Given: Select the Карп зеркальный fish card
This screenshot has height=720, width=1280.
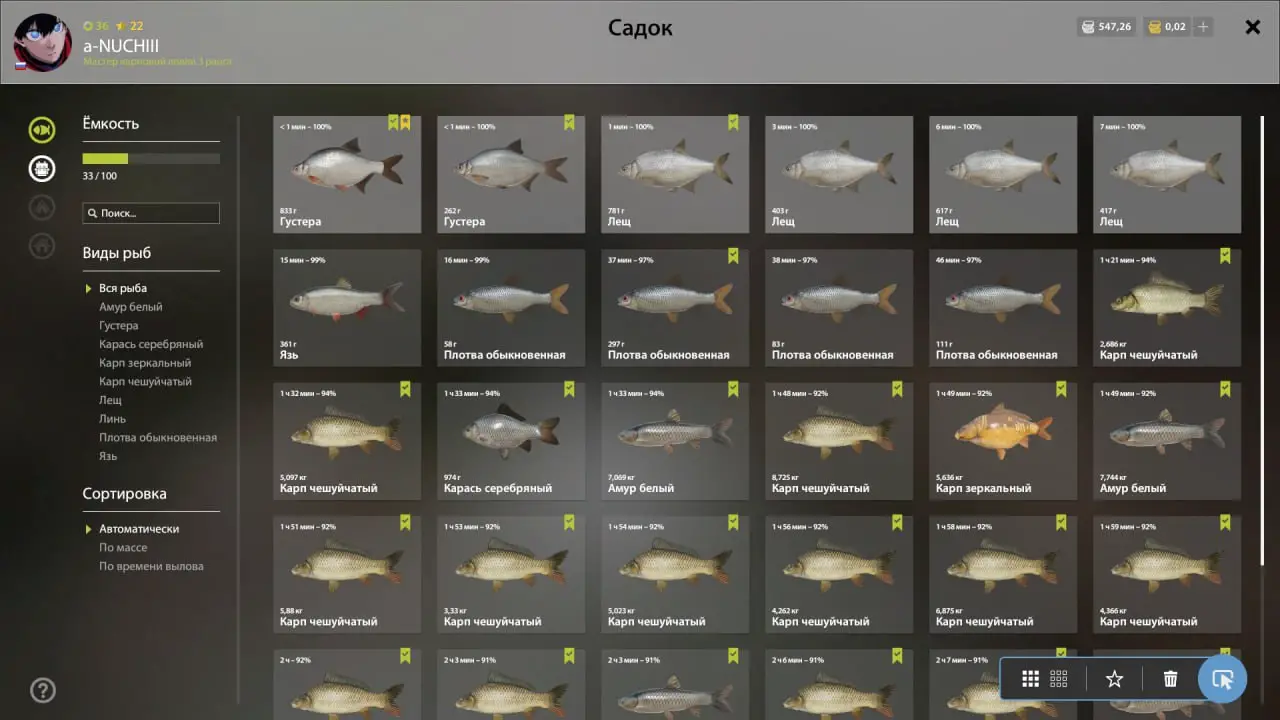Looking at the screenshot, I should [x=1003, y=441].
